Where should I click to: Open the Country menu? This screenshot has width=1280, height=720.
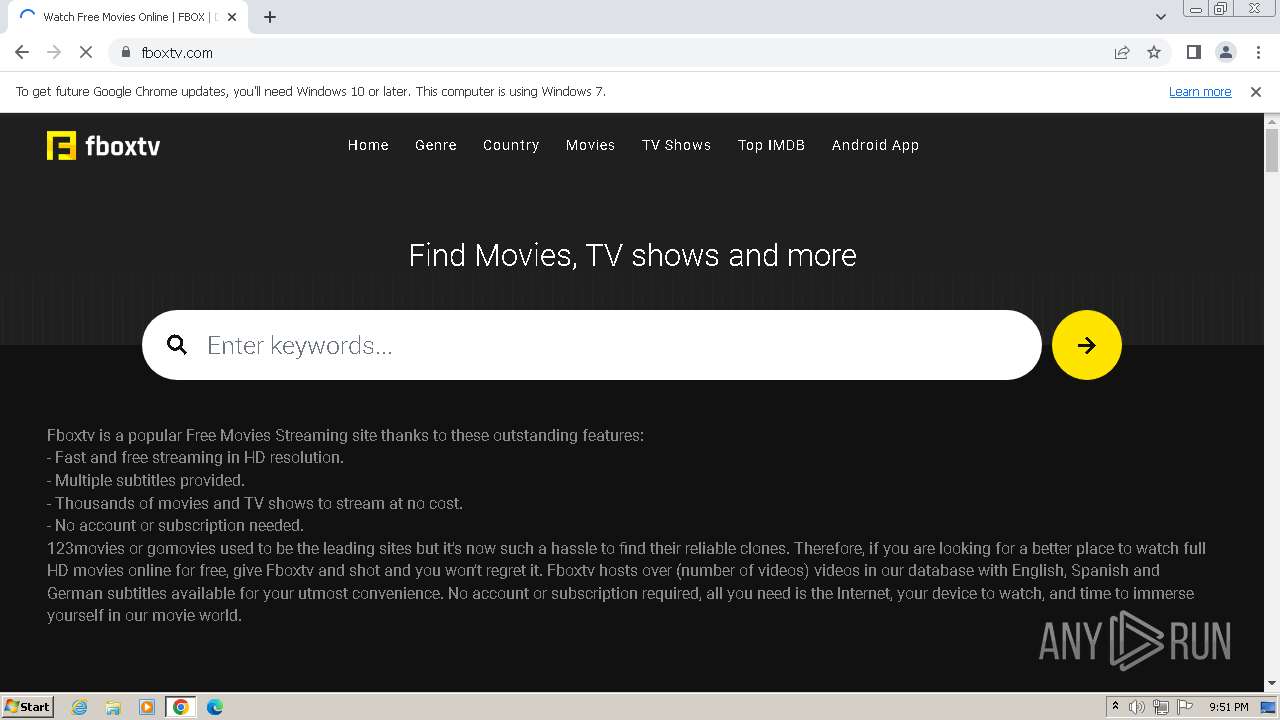click(x=511, y=145)
